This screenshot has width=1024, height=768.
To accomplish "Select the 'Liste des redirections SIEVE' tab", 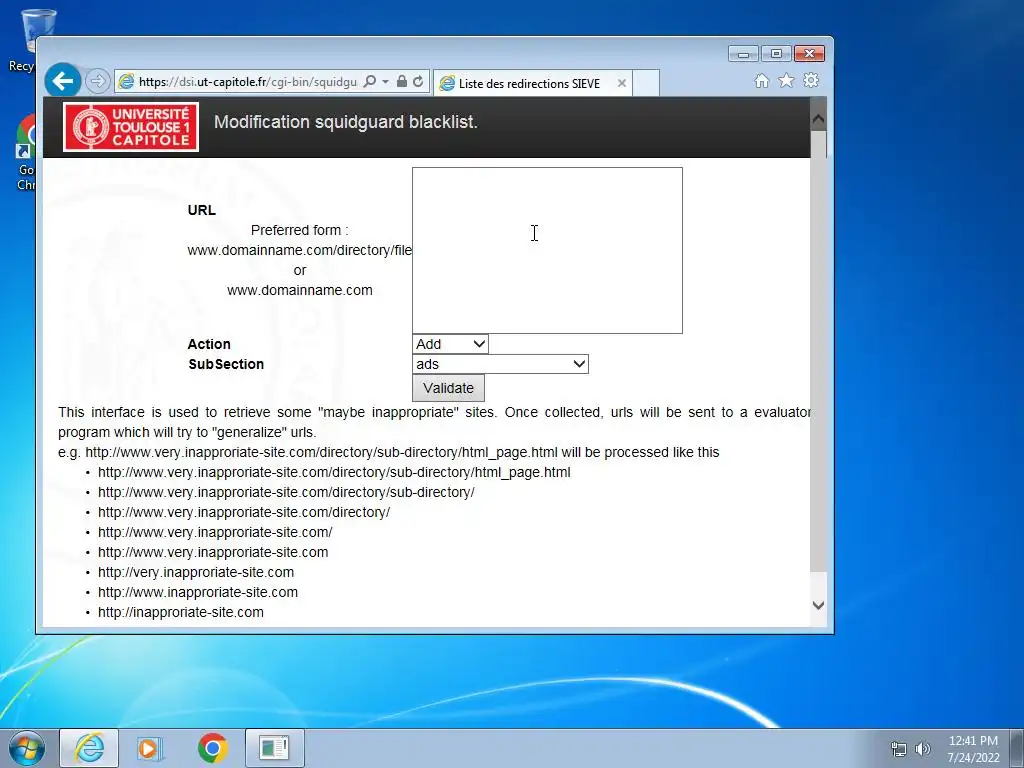I will [x=528, y=84].
